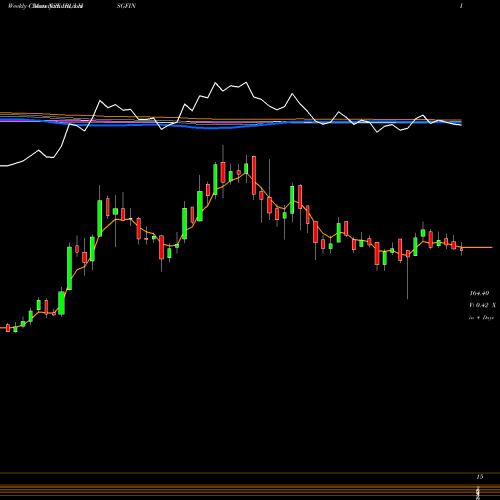Click the large green candle with the highest wick
The image size is (500, 500).
[x=215, y=179]
